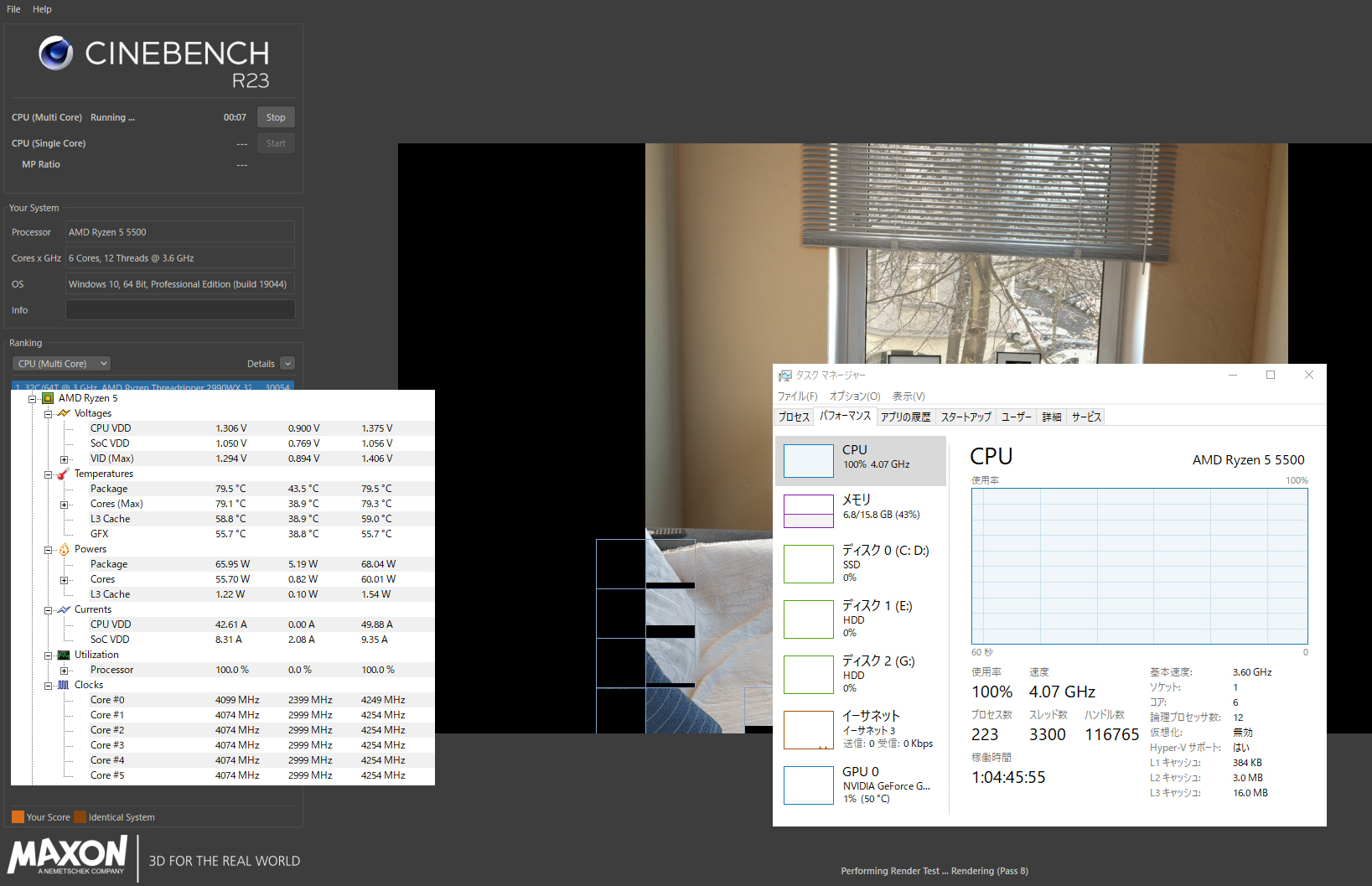Switch to the スタートアップ tab
Image resolution: width=1372 pixels, height=886 pixels.
tap(966, 417)
